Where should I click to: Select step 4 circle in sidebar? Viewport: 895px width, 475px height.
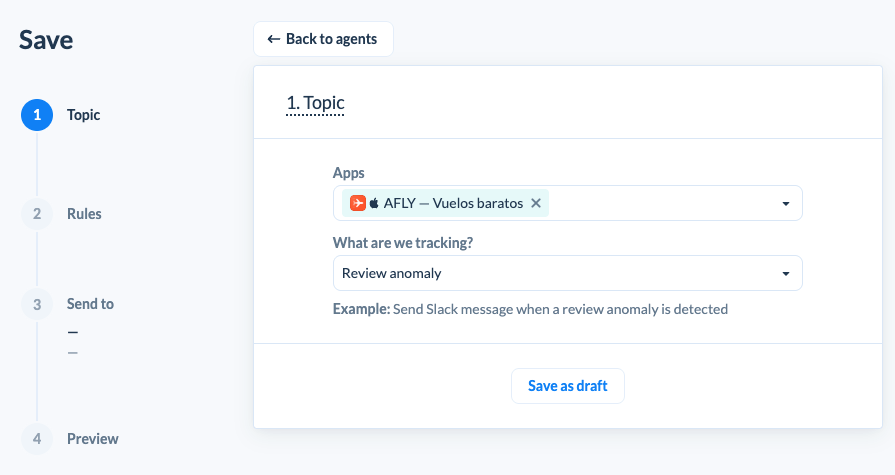(x=37, y=439)
